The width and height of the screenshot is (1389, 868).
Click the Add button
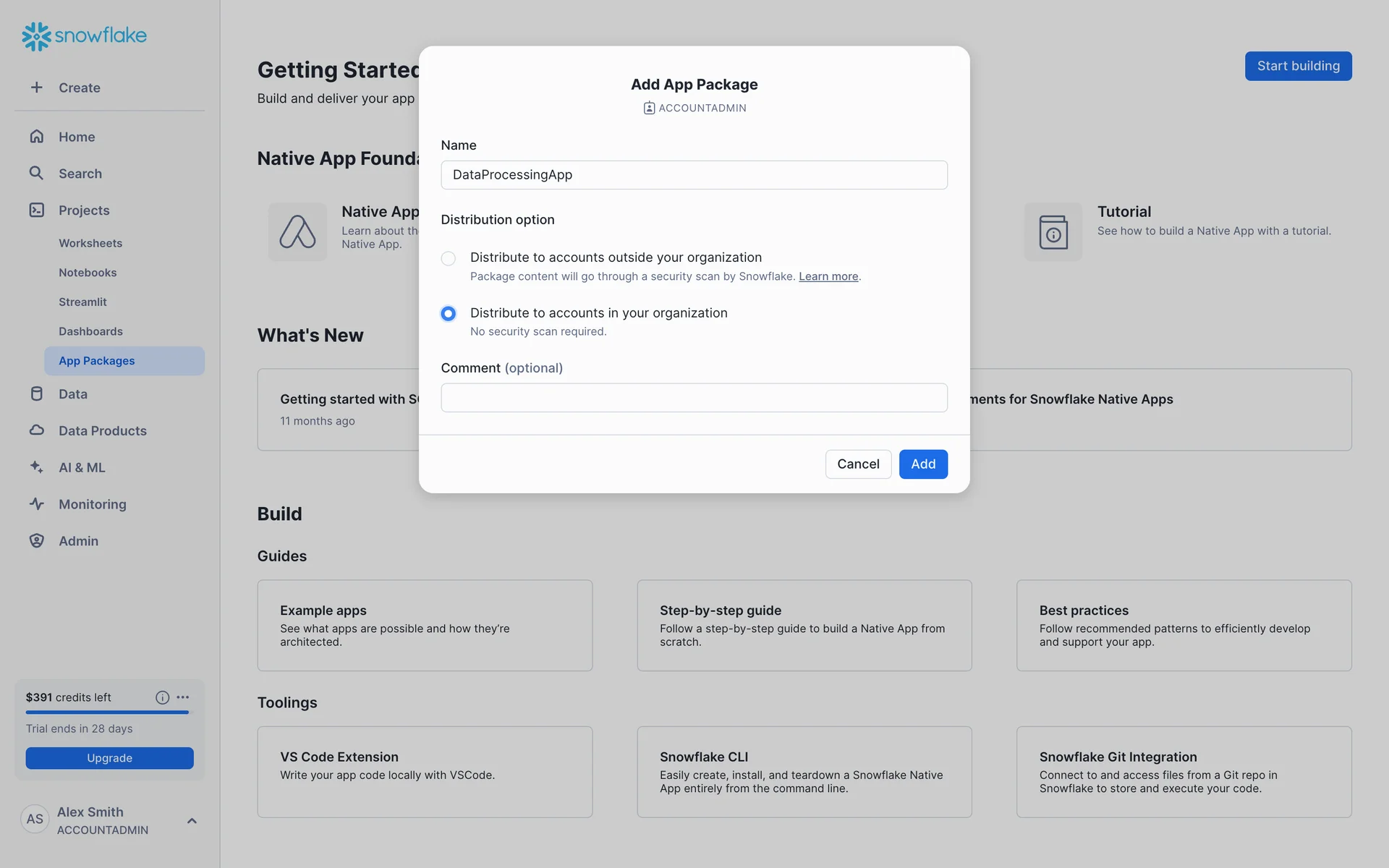click(x=923, y=464)
